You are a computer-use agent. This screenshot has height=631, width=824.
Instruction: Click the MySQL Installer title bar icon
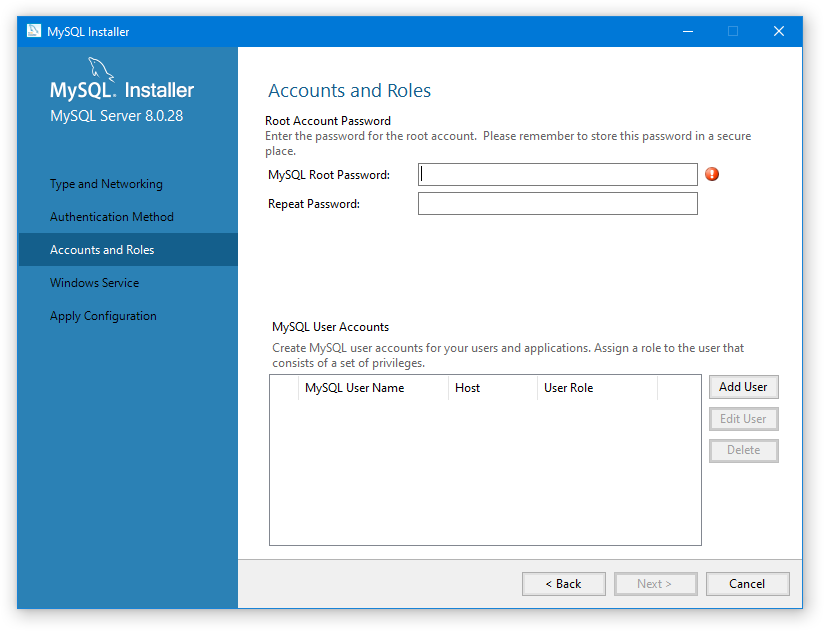coord(33,31)
